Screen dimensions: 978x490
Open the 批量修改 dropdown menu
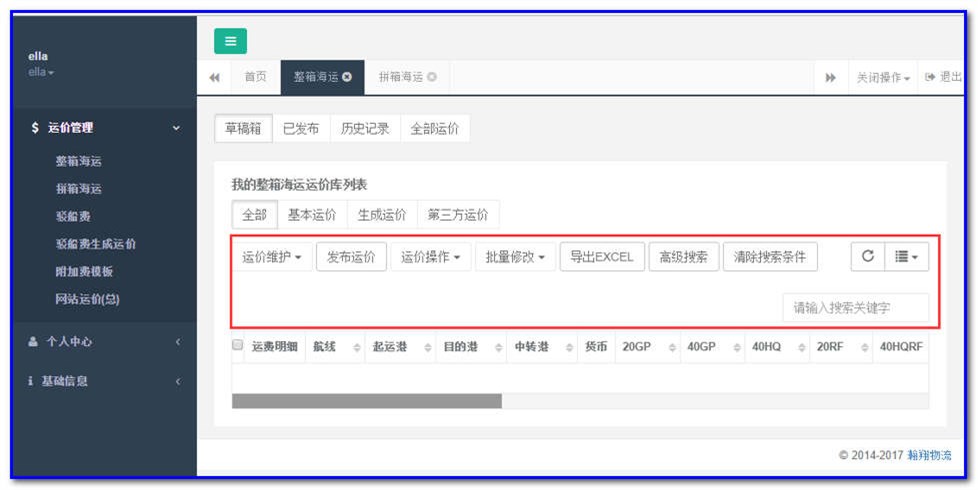pos(515,257)
